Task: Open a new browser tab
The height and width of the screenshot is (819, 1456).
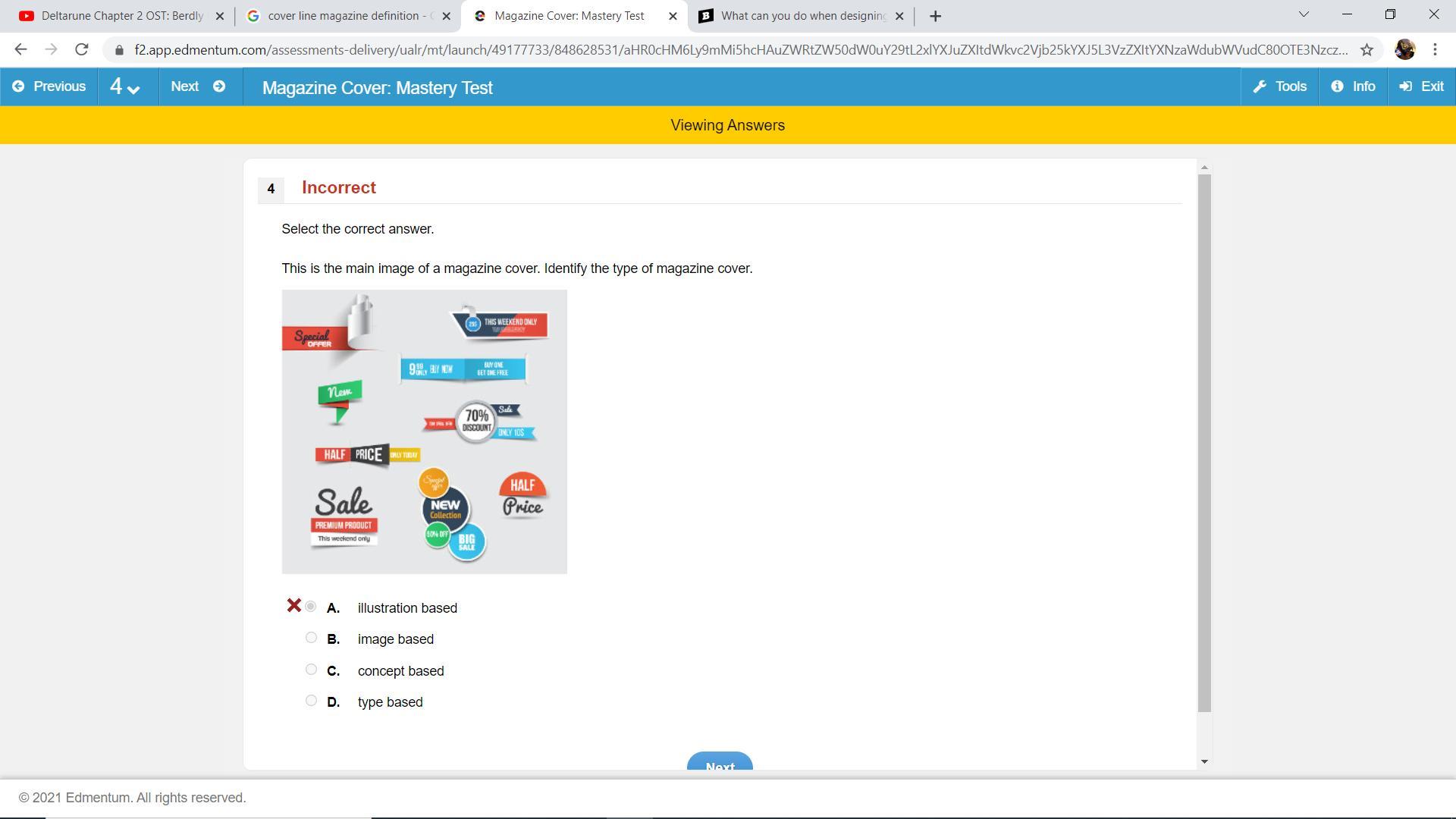Action: (935, 16)
